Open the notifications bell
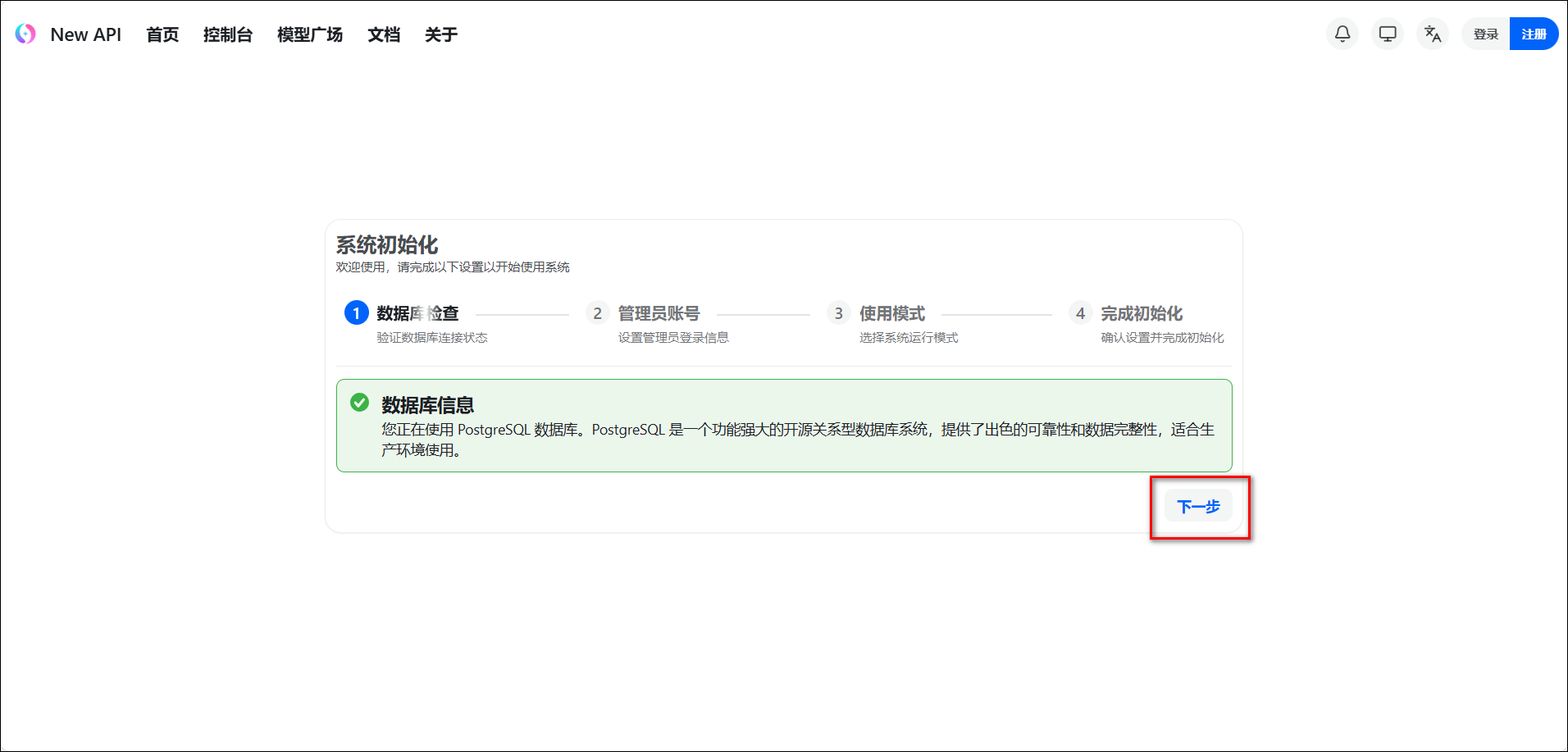 1342,34
